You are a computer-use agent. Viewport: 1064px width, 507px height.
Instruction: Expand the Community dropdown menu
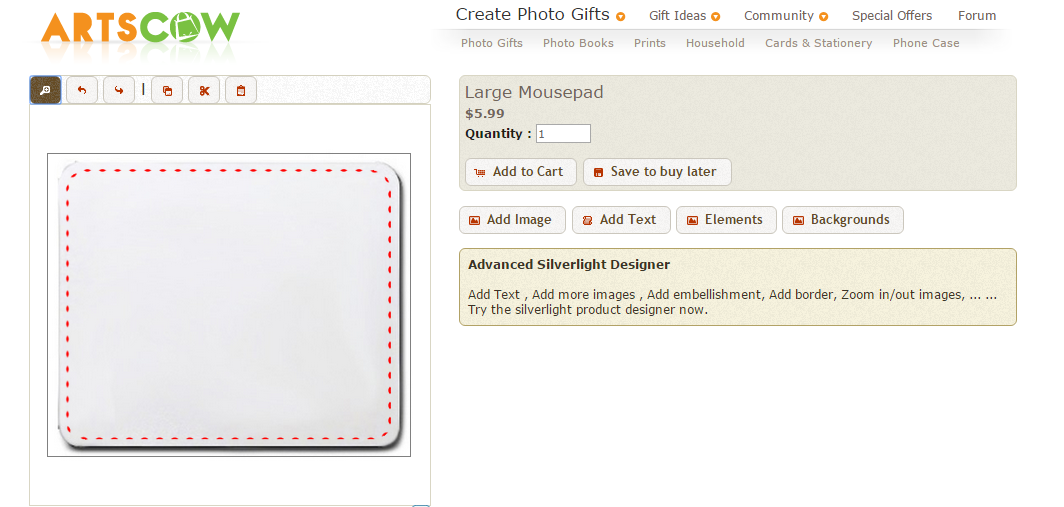(823, 17)
